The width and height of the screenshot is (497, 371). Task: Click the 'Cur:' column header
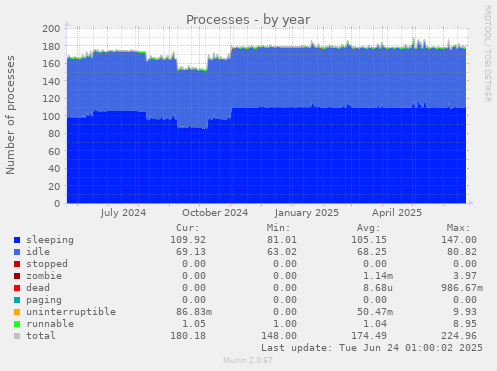pos(188,228)
